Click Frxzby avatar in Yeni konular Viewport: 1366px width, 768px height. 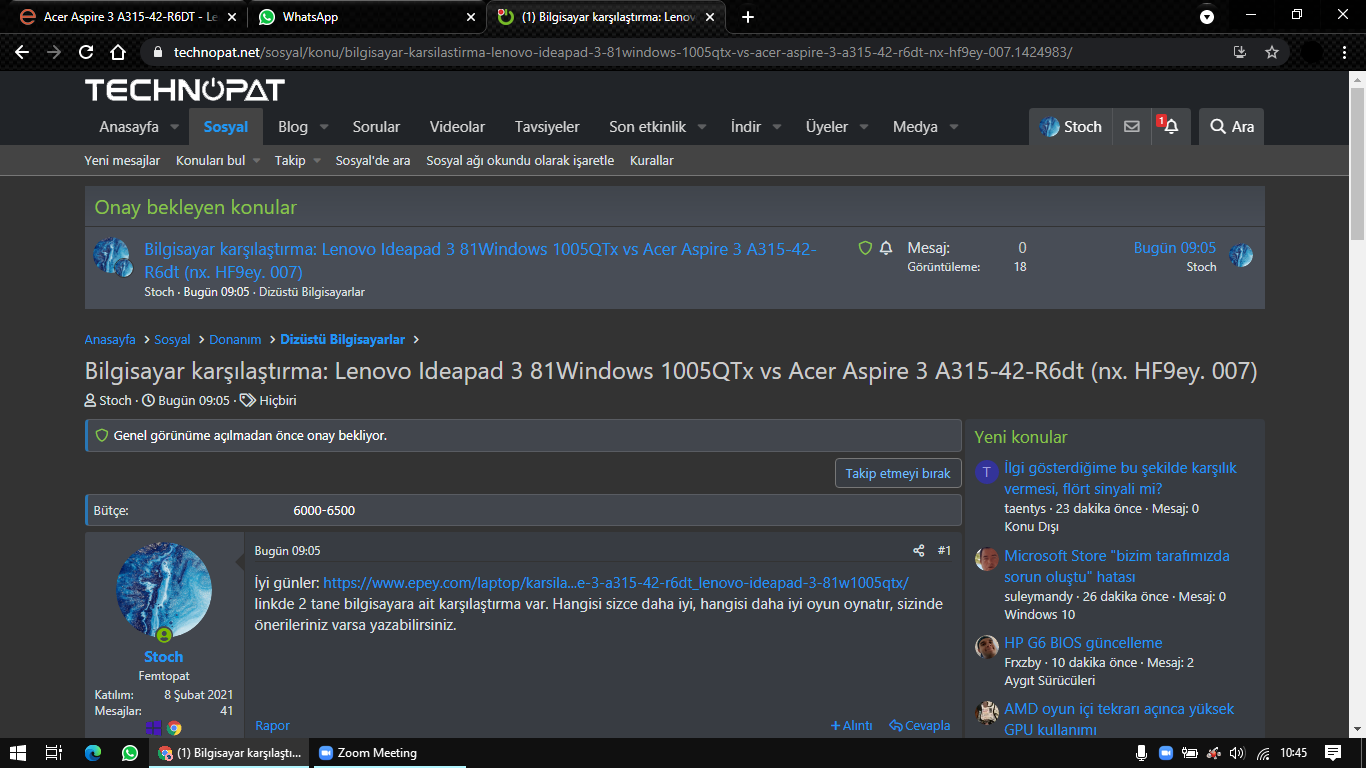[x=987, y=646]
